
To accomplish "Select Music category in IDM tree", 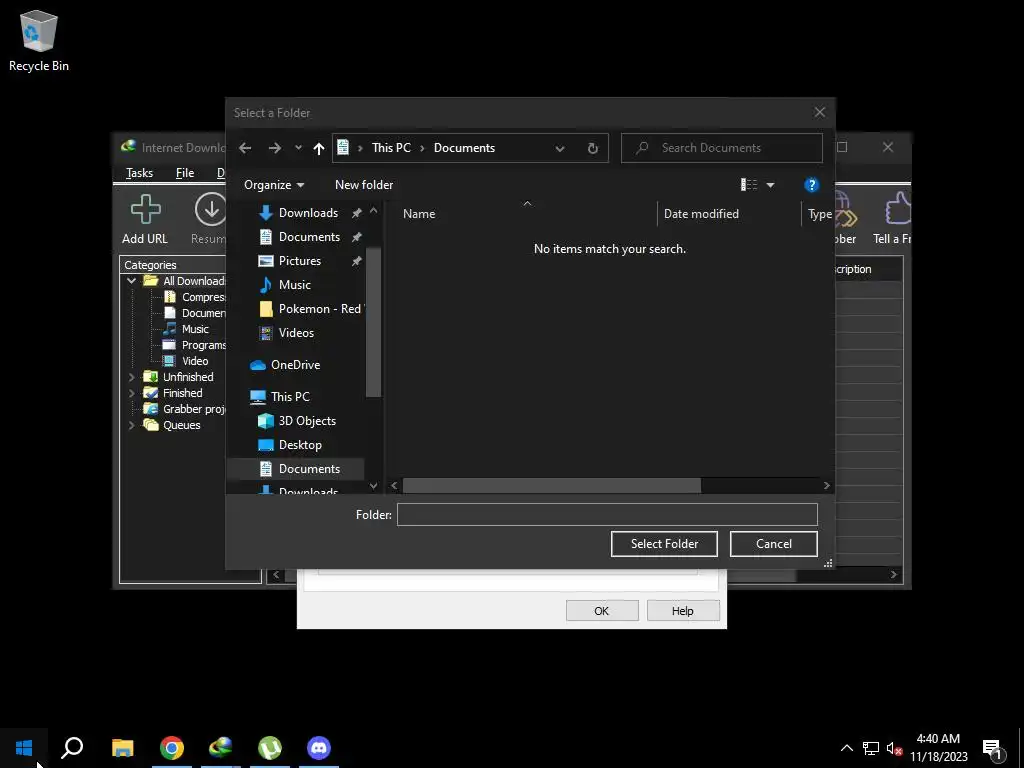I will [x=195, y=329].
